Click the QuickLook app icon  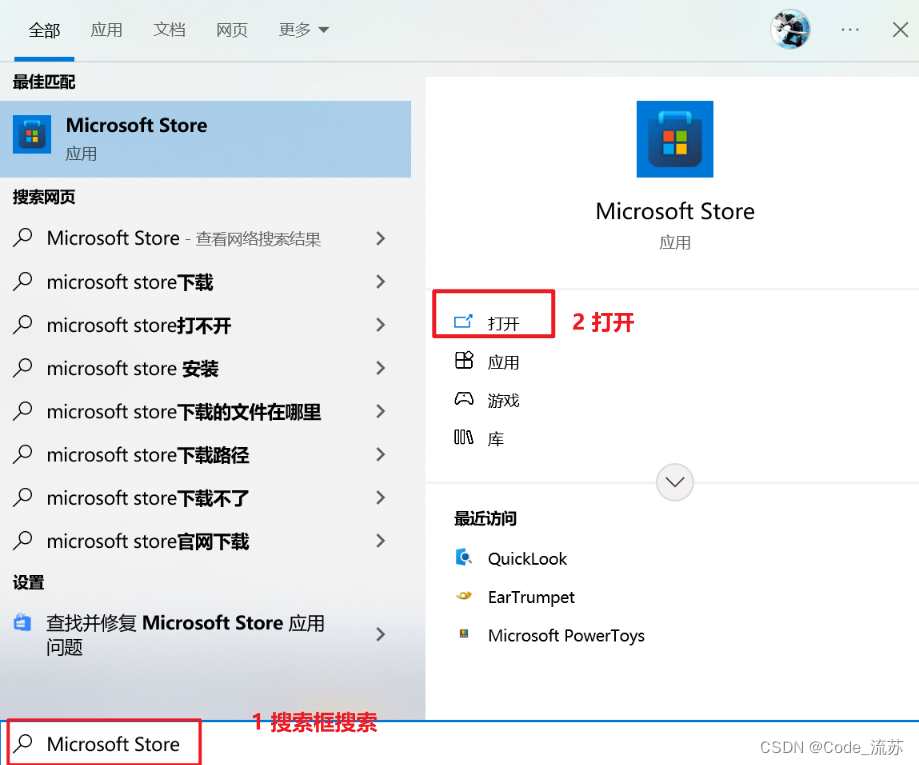tap(464, 557)
